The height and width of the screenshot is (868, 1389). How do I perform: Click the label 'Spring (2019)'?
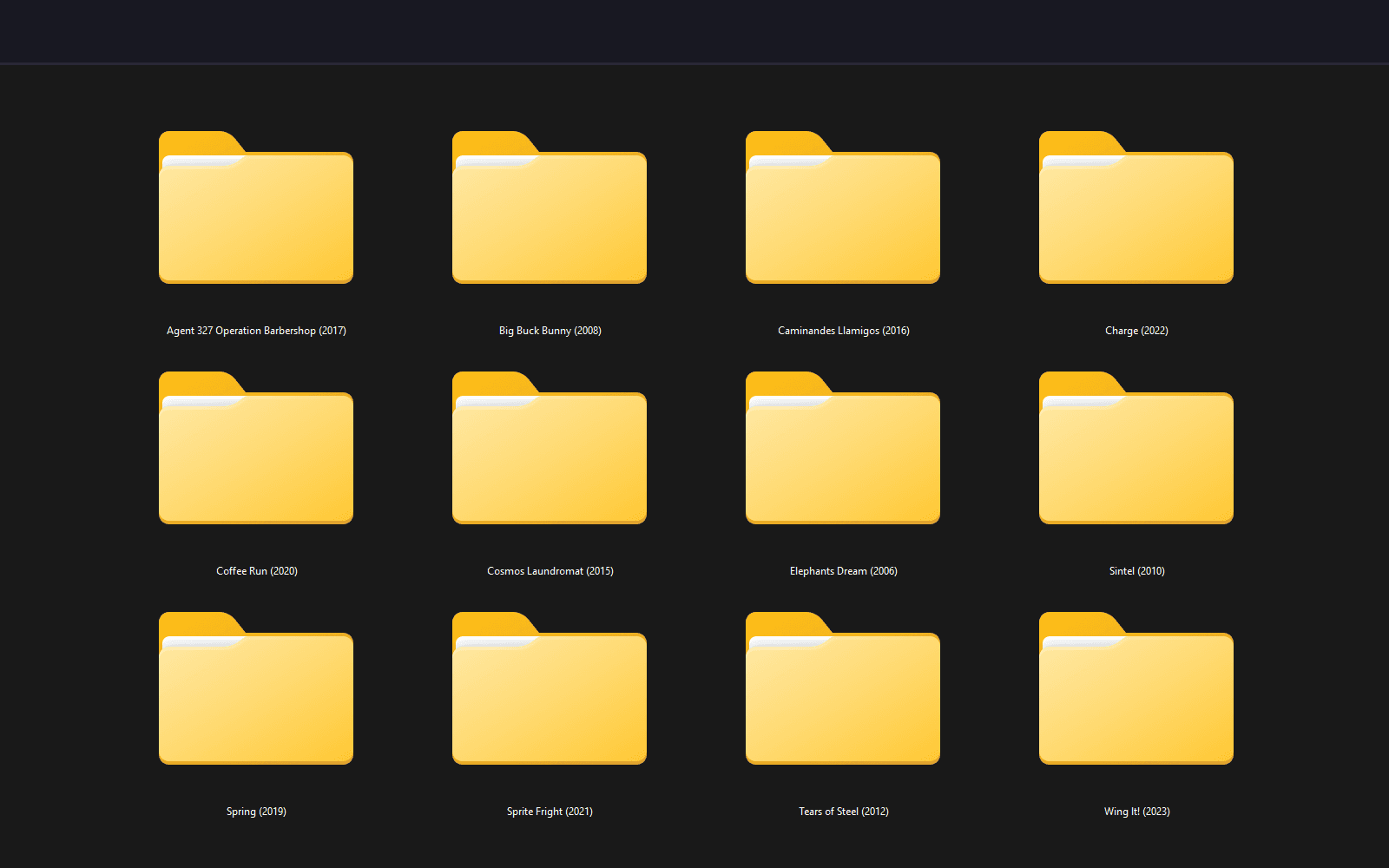pyautogui.click(x=256, y=812)
